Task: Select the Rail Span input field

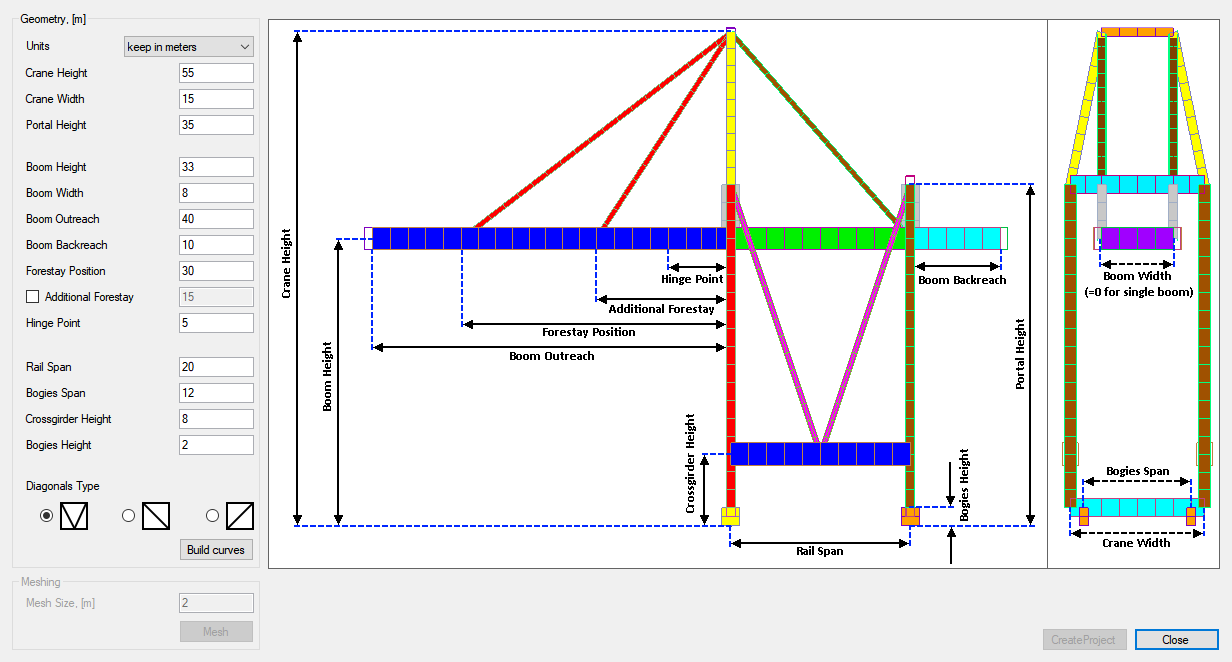Action: 216,366
